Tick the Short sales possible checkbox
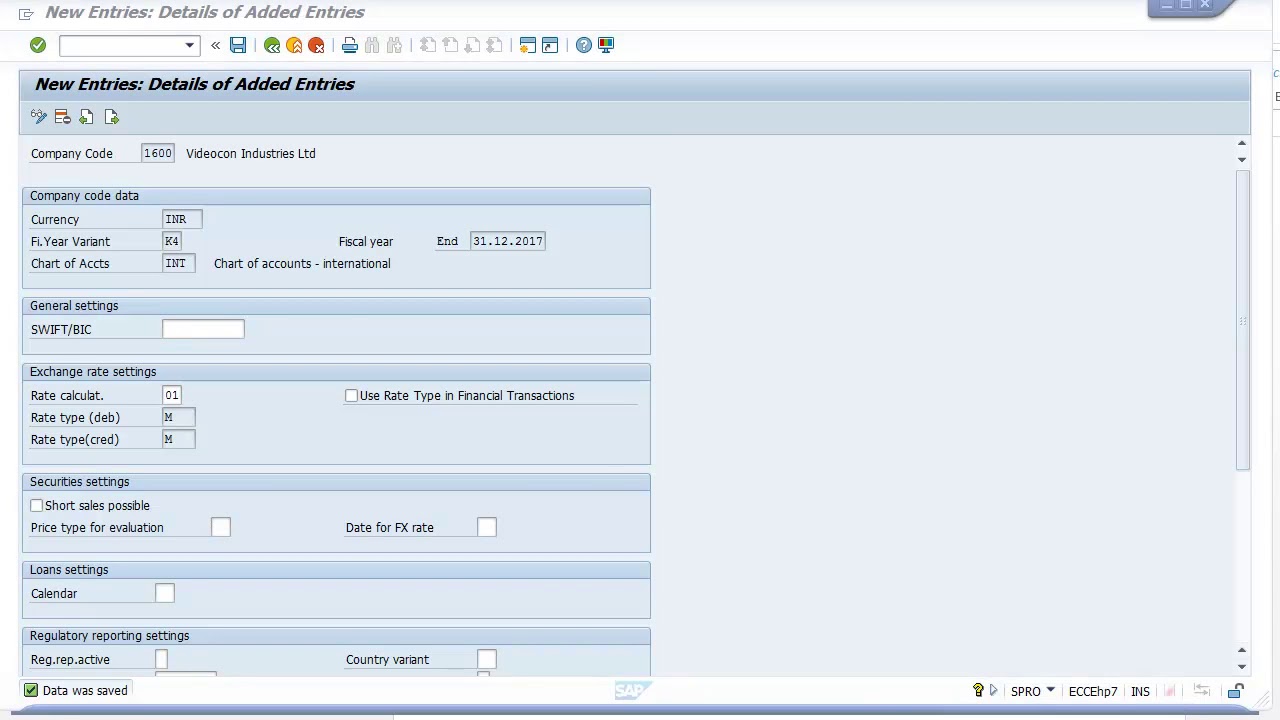This screenshot has width=1280, height=720. (37, 506)
